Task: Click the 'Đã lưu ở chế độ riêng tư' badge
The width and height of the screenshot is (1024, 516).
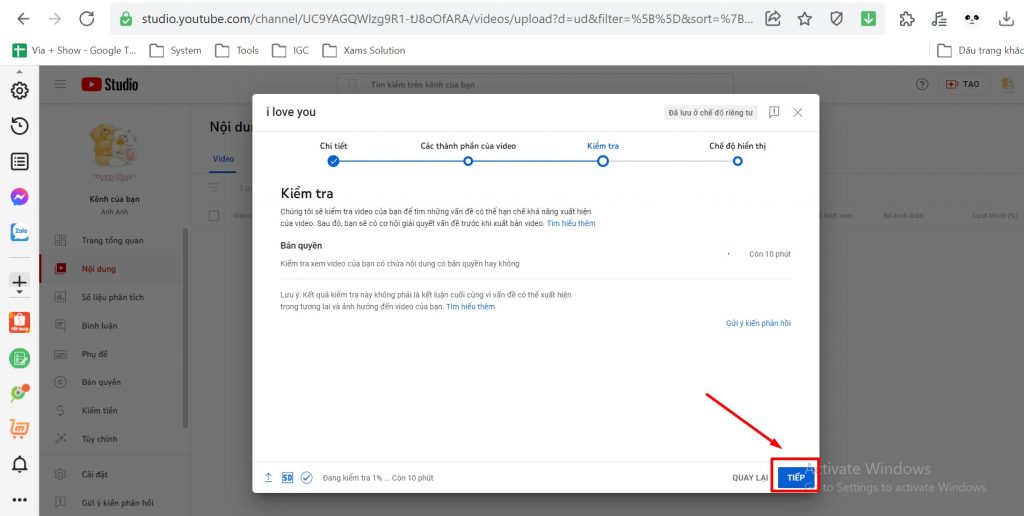Action: (x=710, y=112)
